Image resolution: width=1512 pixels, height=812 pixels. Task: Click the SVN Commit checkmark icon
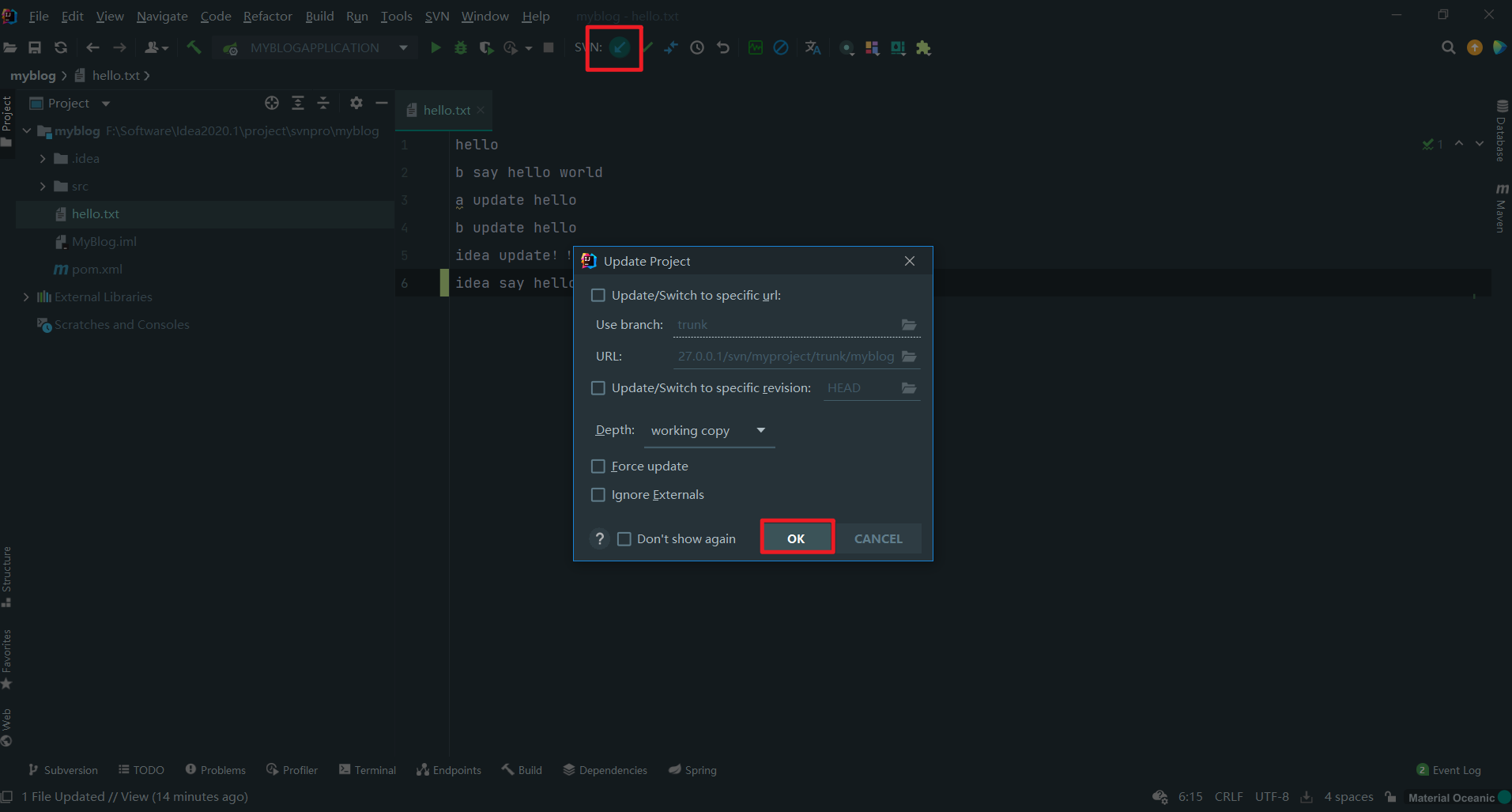tap(647, 47)
